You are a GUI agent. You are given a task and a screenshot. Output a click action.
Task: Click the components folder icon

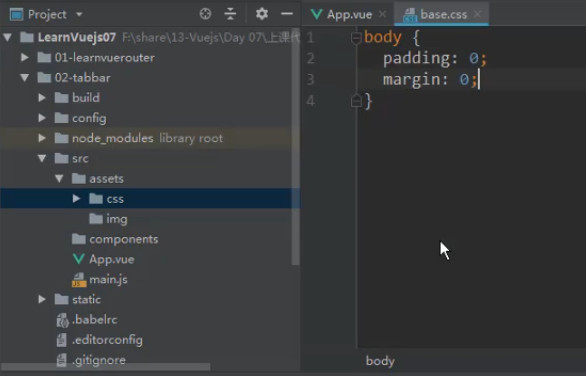click(x=79, y=239)
